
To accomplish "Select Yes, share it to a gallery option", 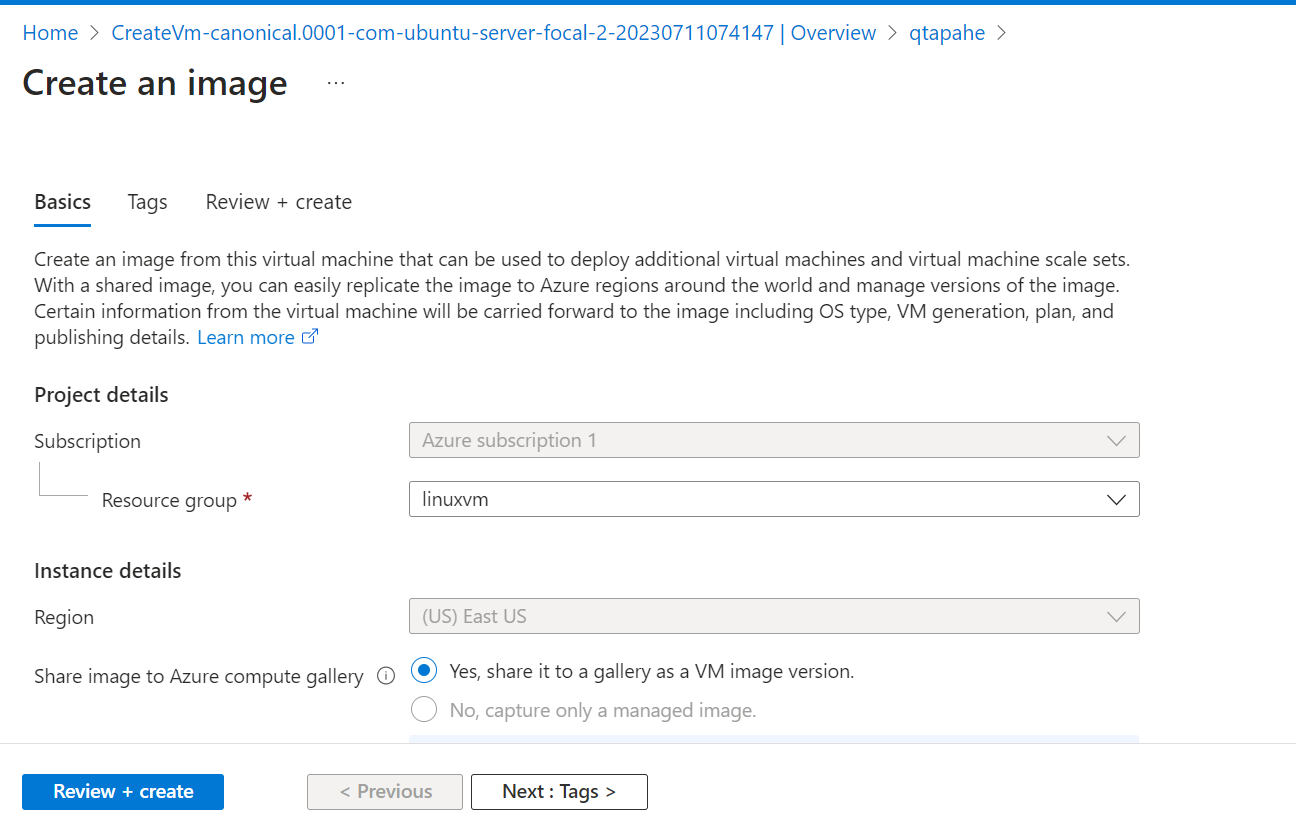I will [x=423, y=670].
